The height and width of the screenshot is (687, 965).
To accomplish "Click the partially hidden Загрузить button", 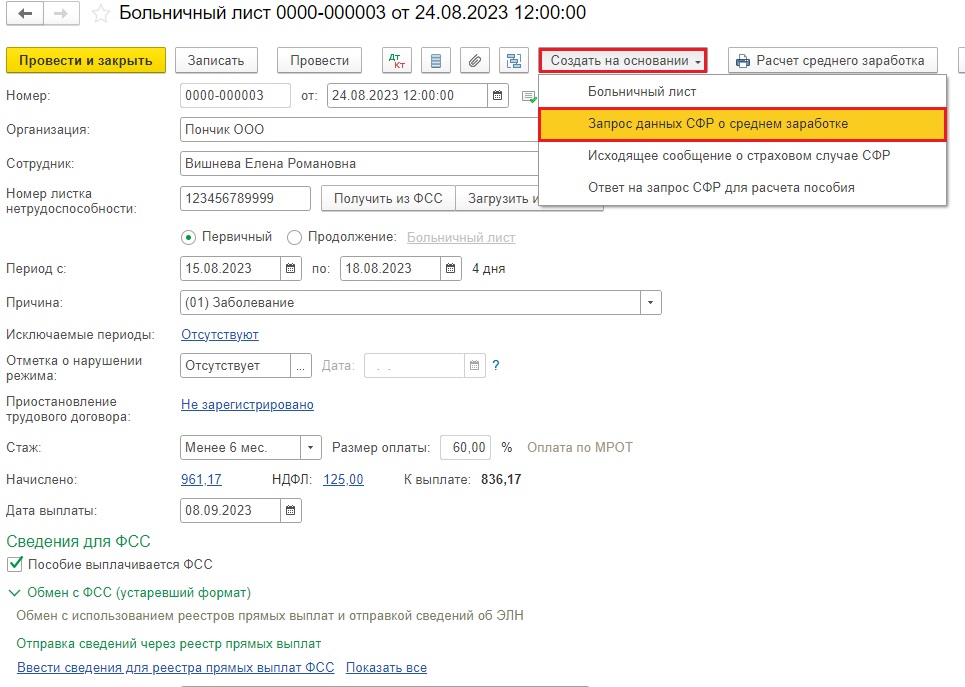I will (497, 199).
